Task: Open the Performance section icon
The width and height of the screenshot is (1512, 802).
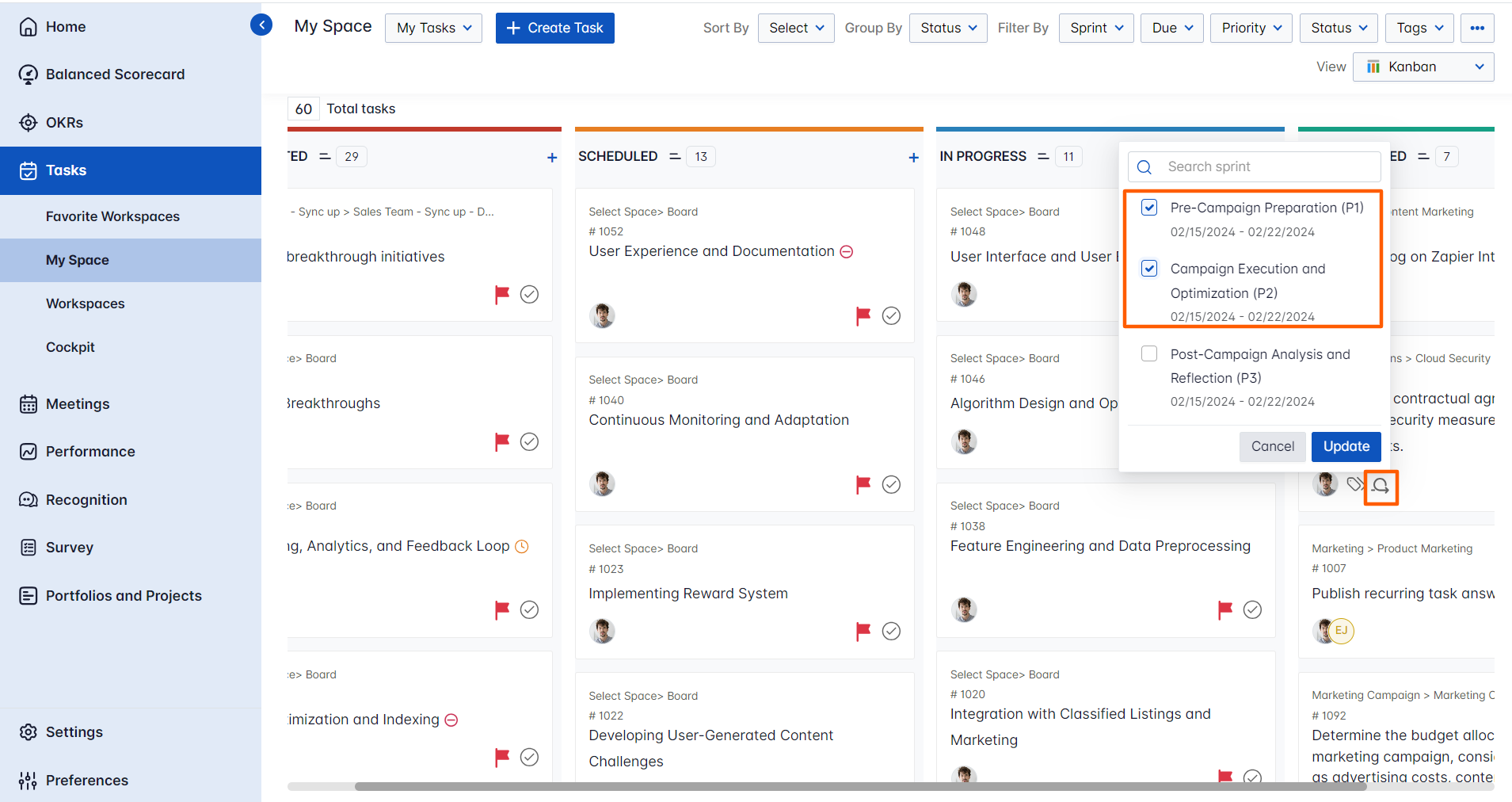Action: pyautogui.click(x=29, y=451)
